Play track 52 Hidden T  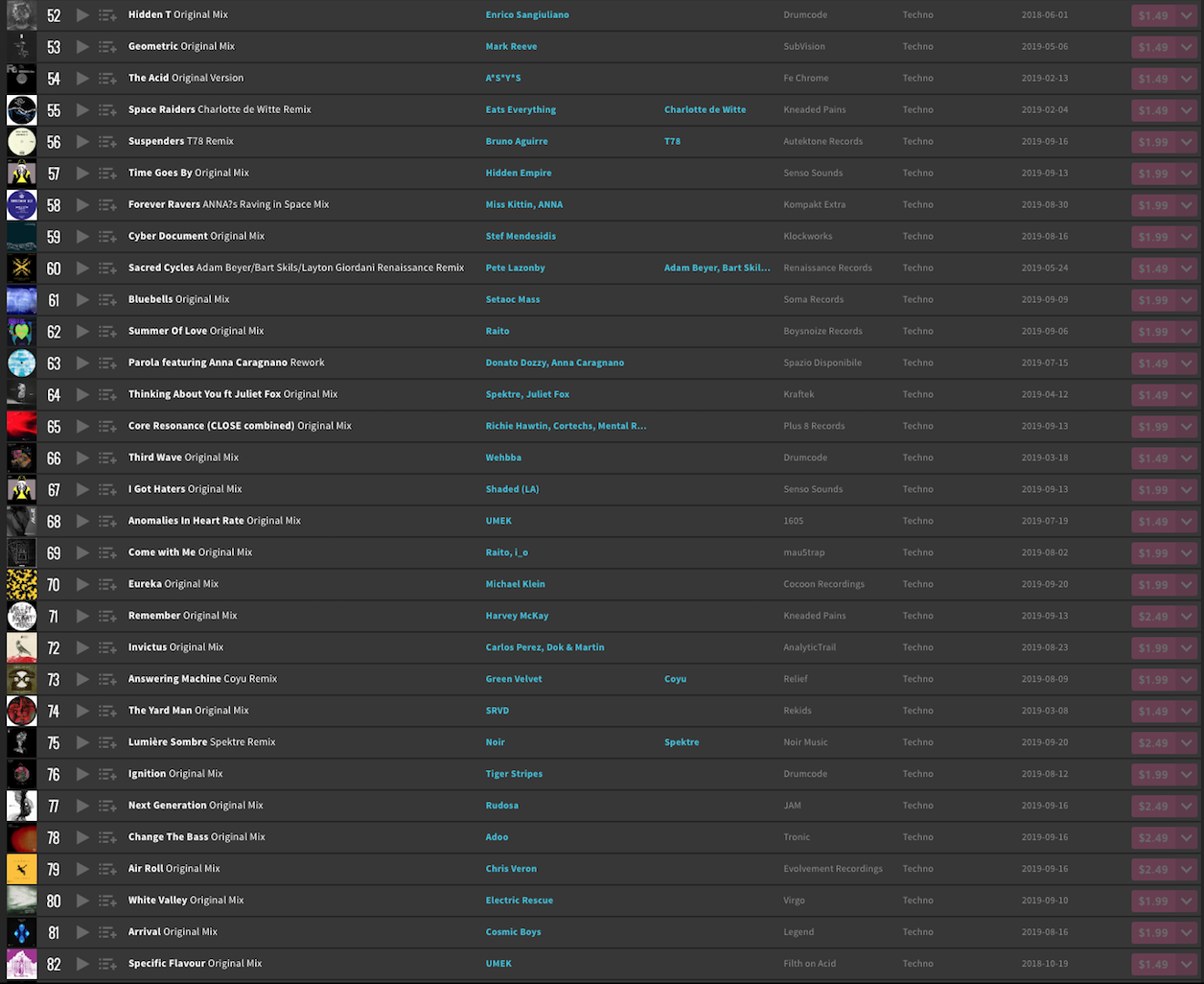(82, 15)
